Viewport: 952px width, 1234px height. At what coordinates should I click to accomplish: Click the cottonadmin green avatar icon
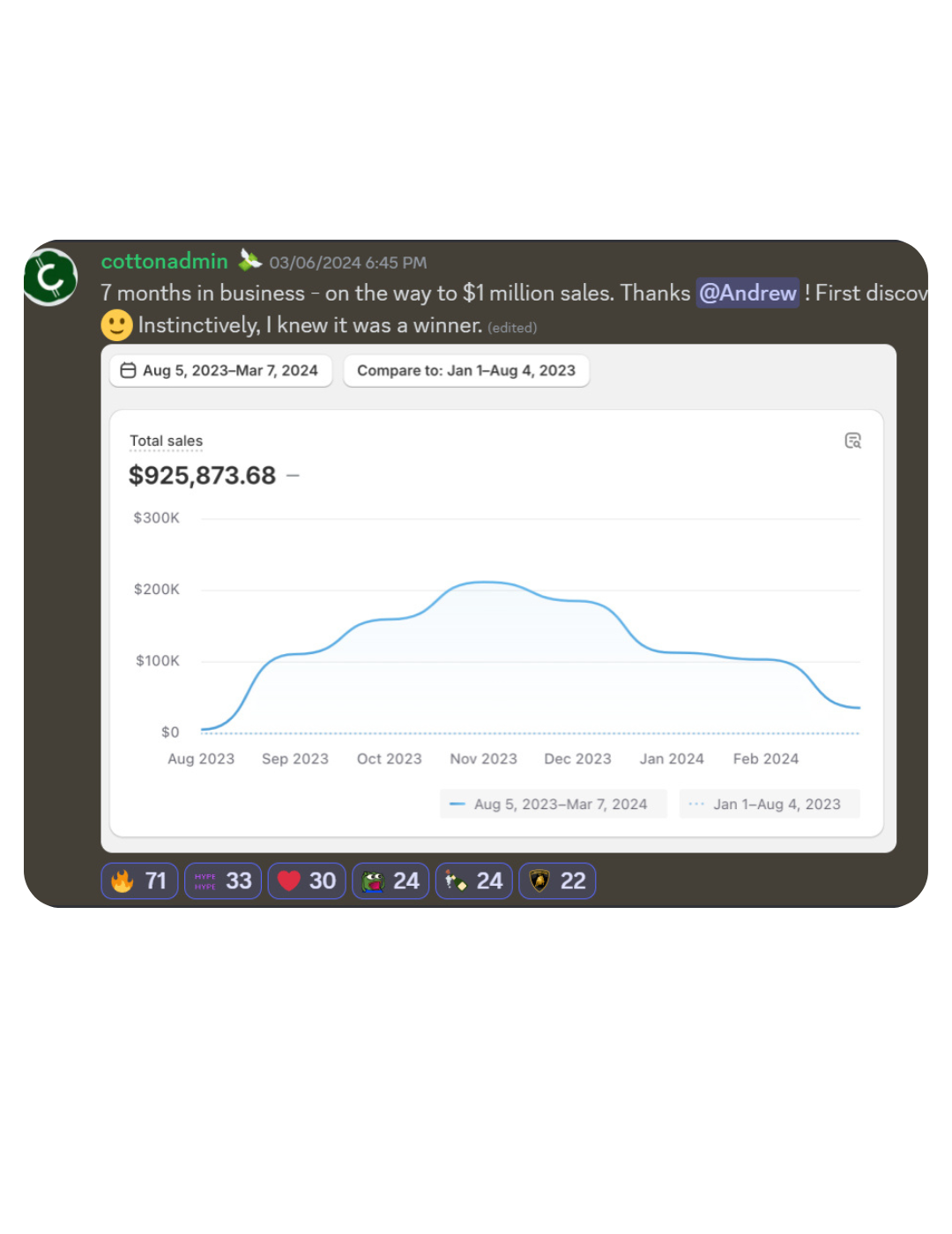pos(51,277)
